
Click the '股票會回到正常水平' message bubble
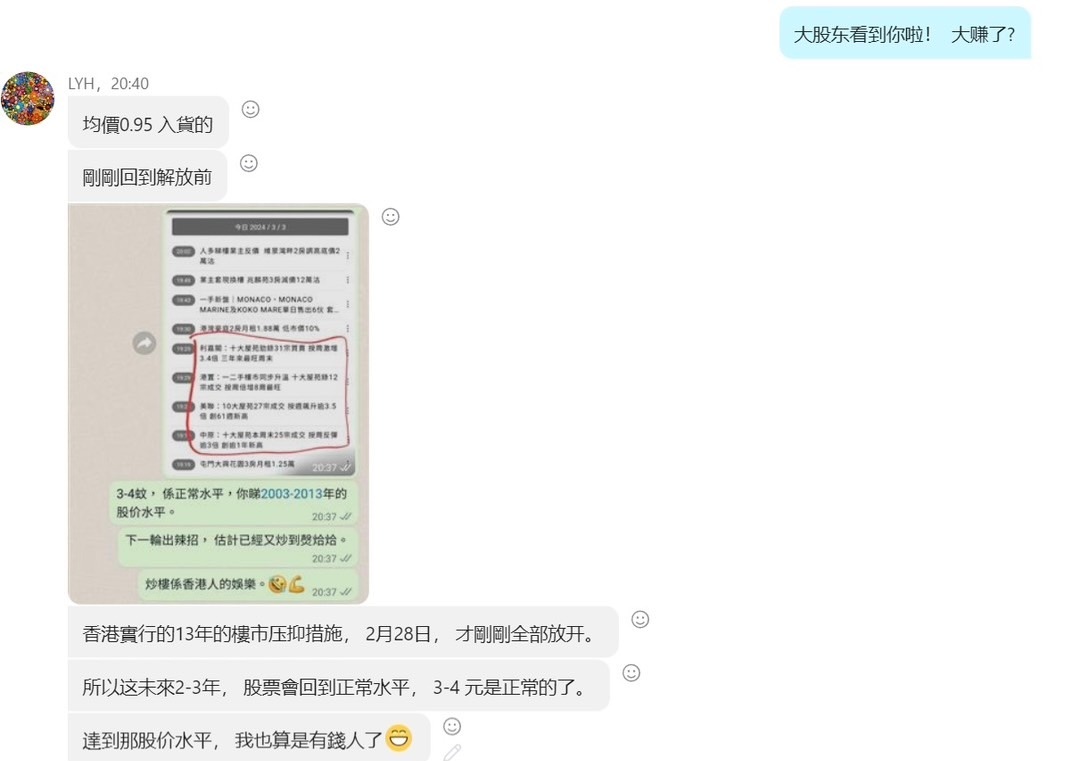(338, 687)
